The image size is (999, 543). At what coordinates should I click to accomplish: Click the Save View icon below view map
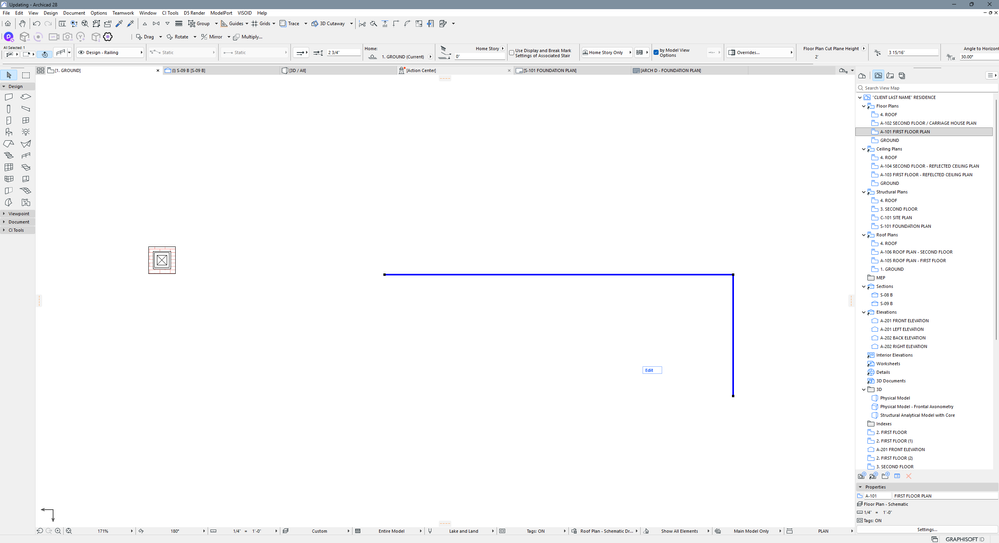(862, 476)
